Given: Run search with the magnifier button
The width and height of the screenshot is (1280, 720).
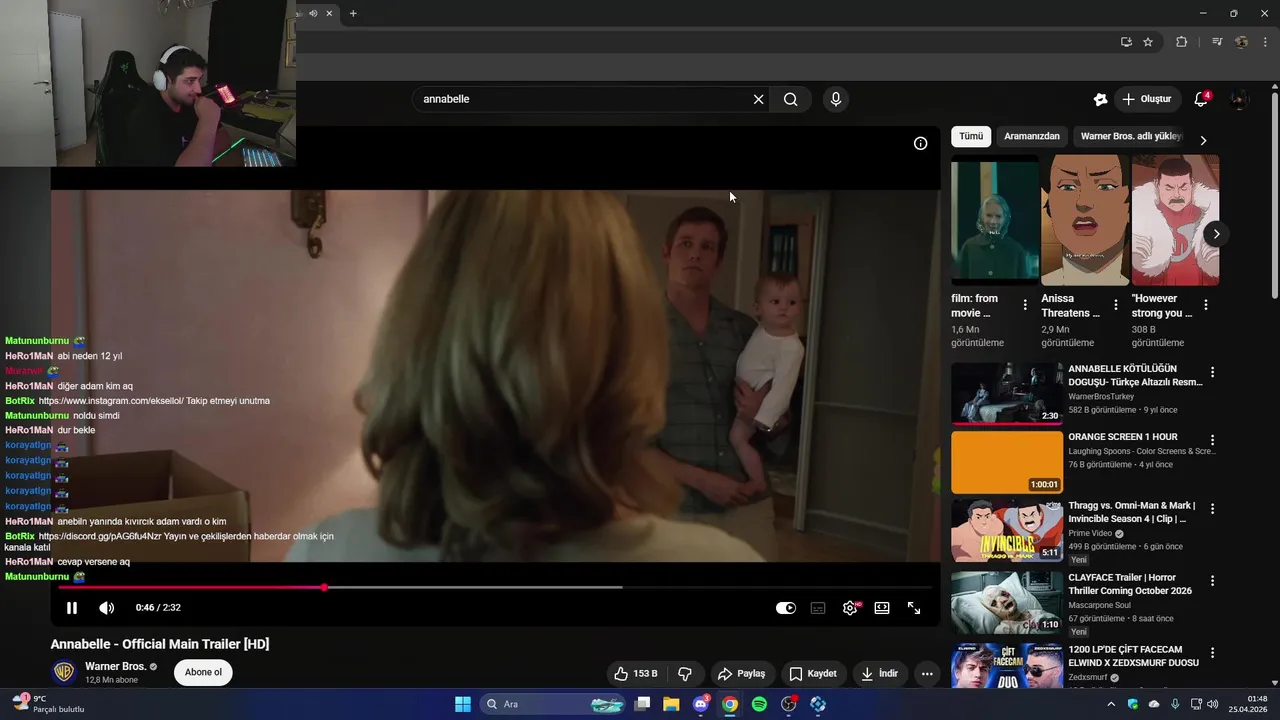Looking at the screenshot, I should click(x=791, y=99).
